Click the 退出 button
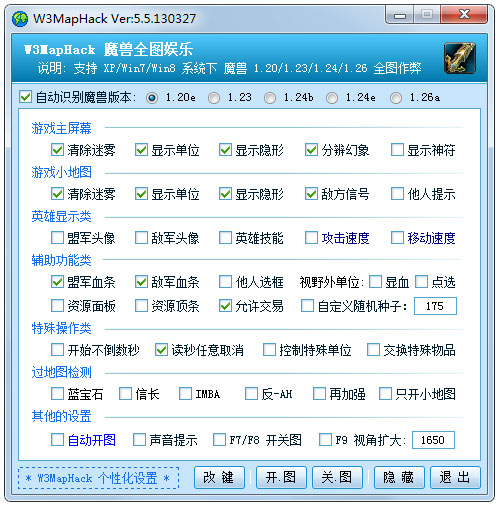 pyautogui.click(x=455, y=477)
